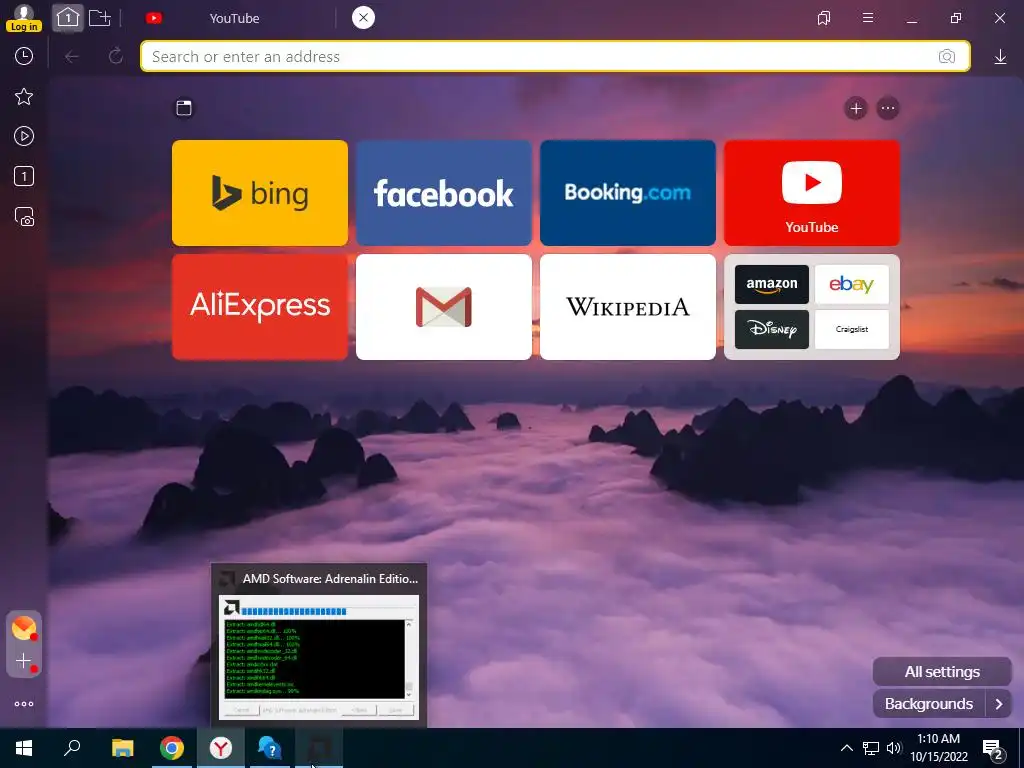Click the Yandex Browser taskbar icon
This screenshot has height=768, width=1024.
point(221,748)
